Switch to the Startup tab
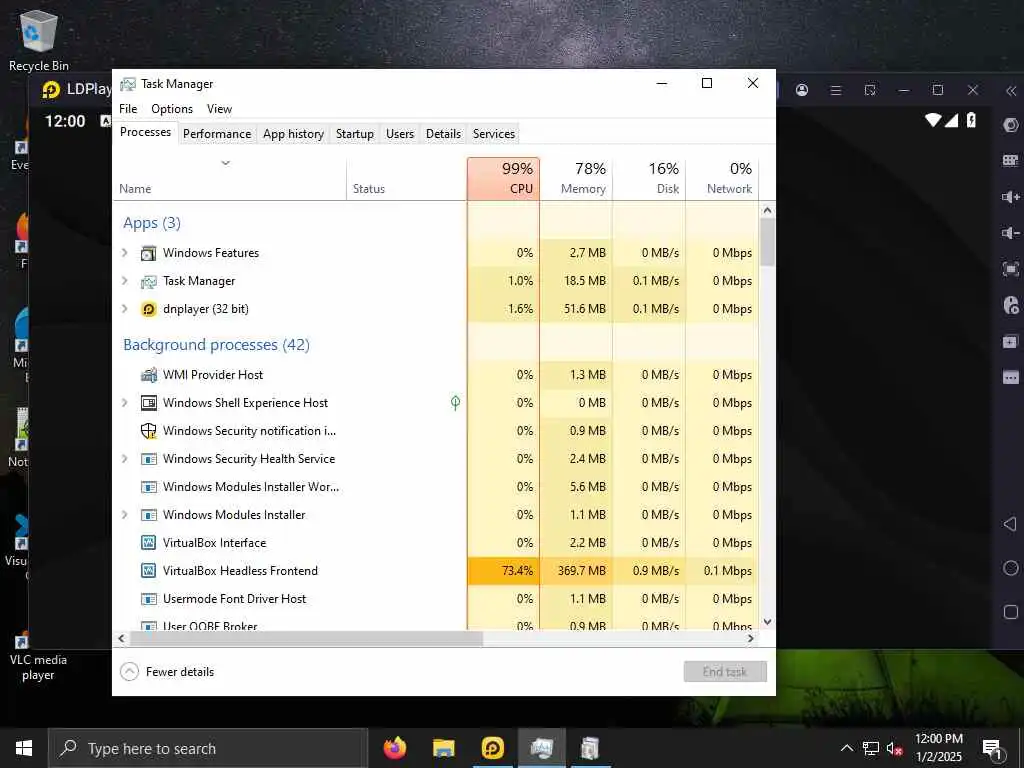Viewport: 1024px width, 768px height. [355, 134]
